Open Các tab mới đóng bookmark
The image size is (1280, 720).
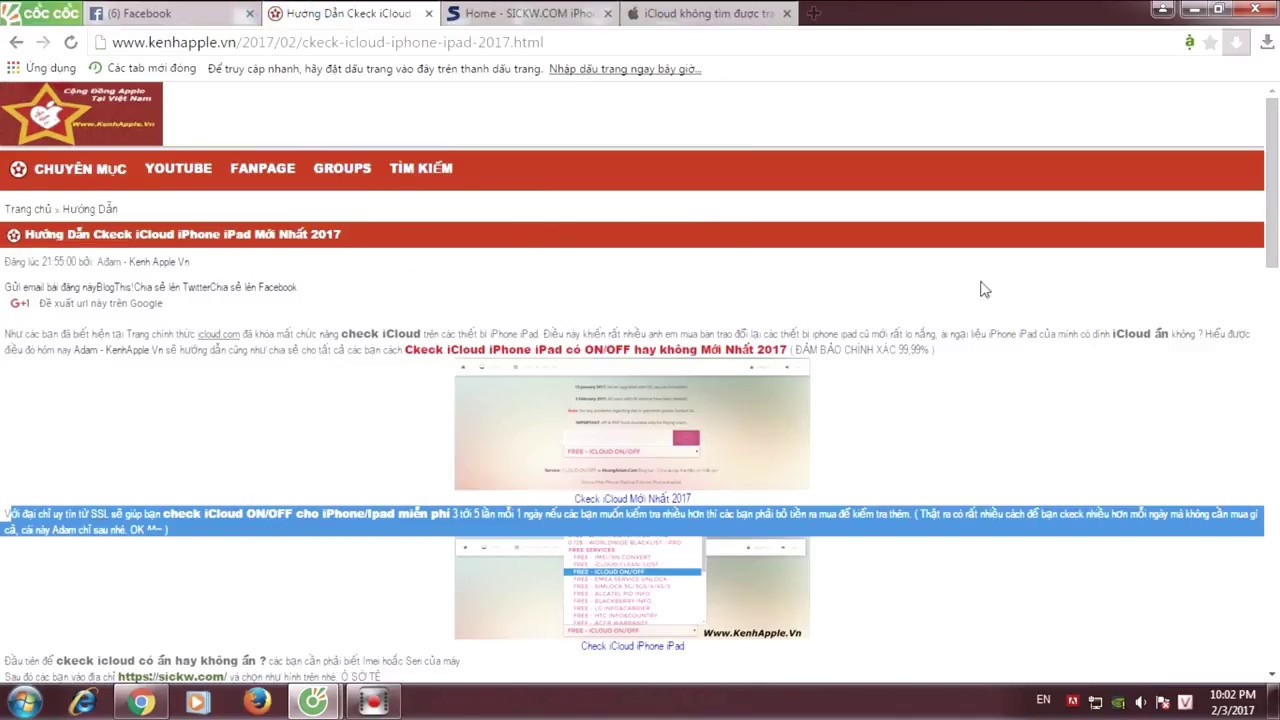(142, 68)
